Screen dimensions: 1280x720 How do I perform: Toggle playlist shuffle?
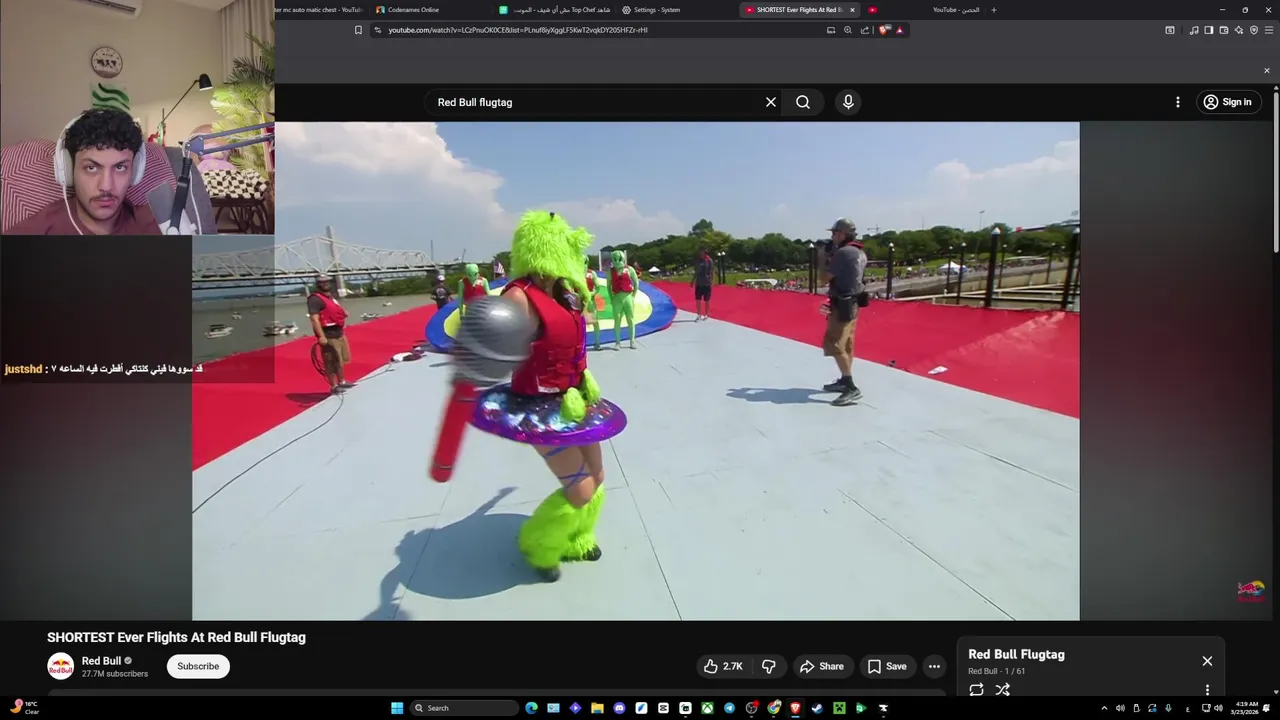(1003, 690)
